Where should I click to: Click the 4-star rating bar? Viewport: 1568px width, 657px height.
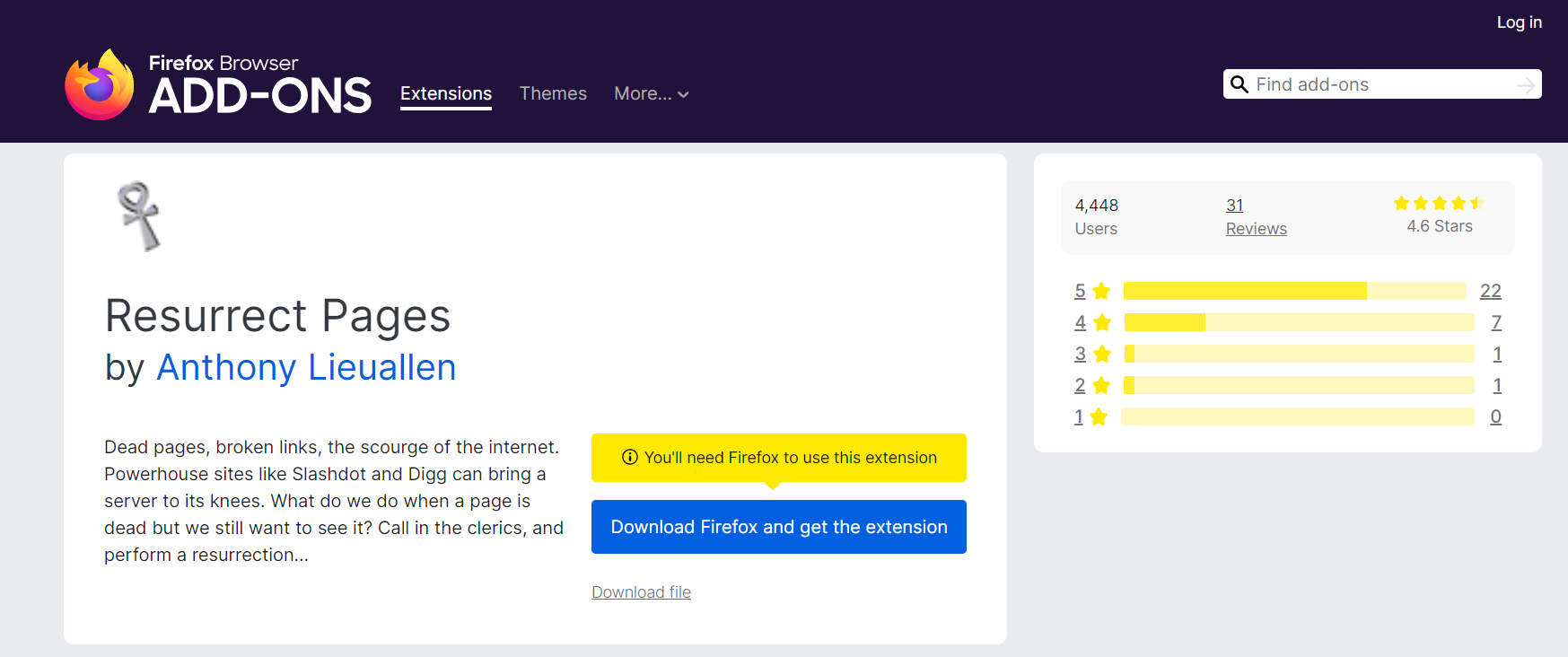coord(1299,322)
